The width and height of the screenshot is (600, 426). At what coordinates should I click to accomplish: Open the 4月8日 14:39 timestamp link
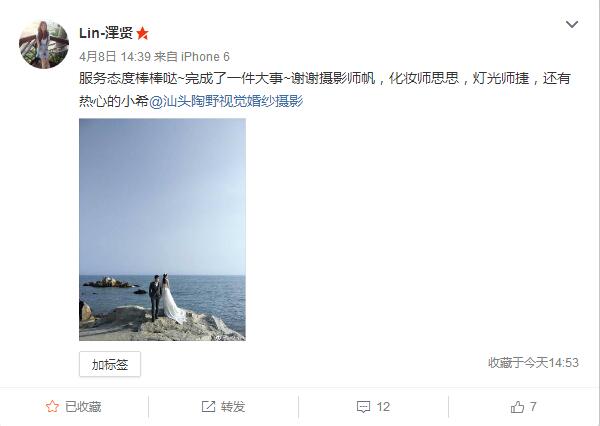(x=115, y=57)
